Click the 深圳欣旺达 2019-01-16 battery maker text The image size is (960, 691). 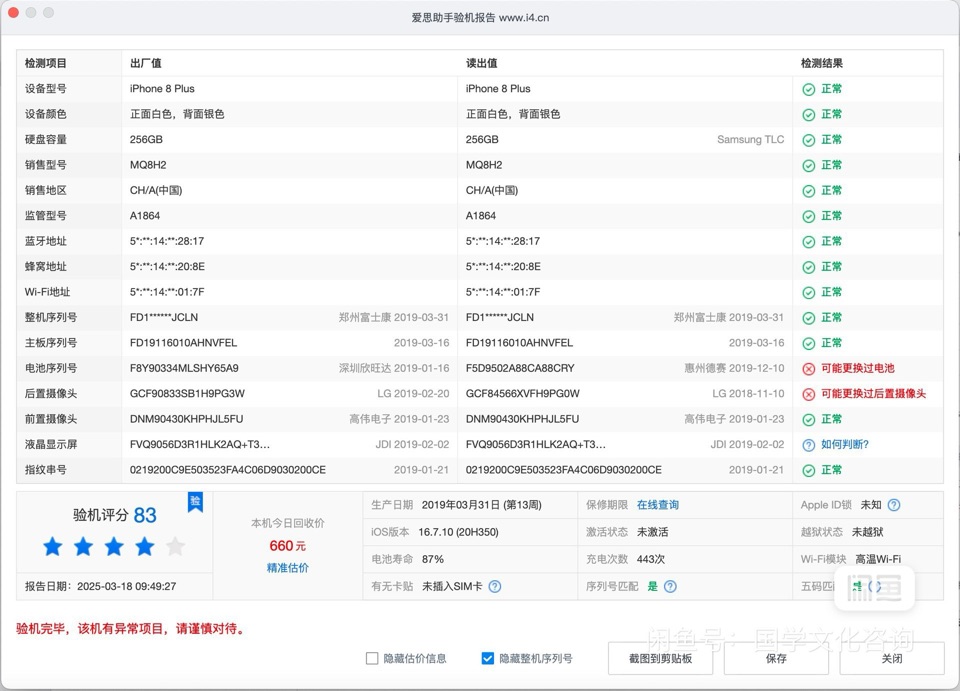pyautogui.click(x=394, y=368)
